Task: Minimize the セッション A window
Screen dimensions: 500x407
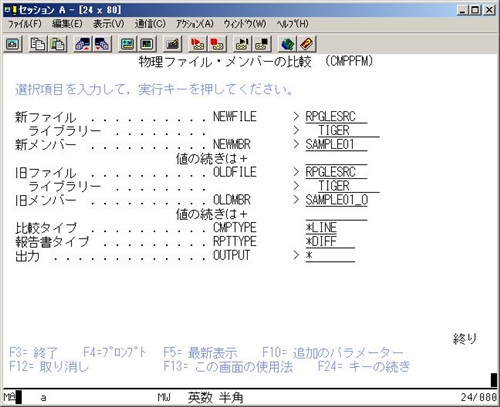Action: (462, 10)
